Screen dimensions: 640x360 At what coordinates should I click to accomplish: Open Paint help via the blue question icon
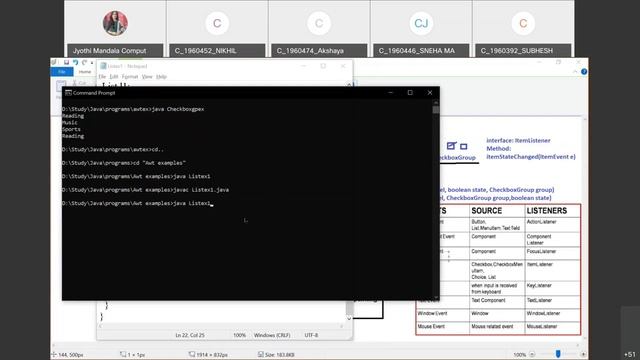click(584, 71)
